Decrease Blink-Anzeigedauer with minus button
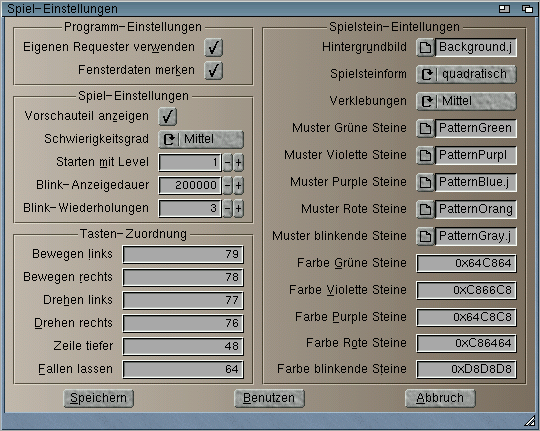This screenshot has height=431, width=540. pyautogui.click(x=228, y=185)
